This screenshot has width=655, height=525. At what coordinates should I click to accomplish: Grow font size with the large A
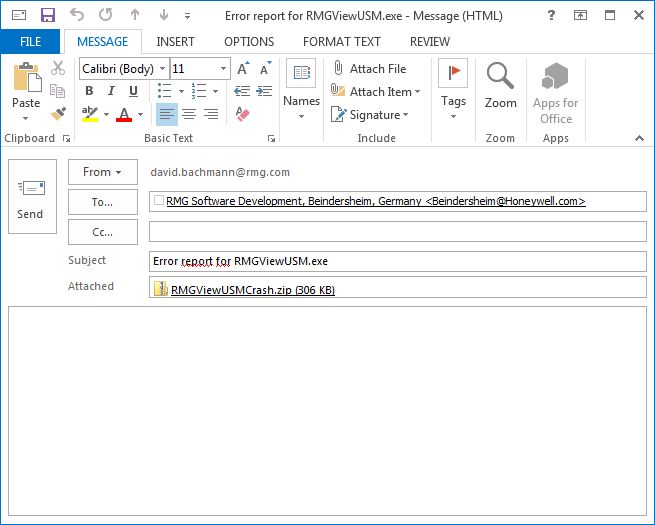[243, 68]
